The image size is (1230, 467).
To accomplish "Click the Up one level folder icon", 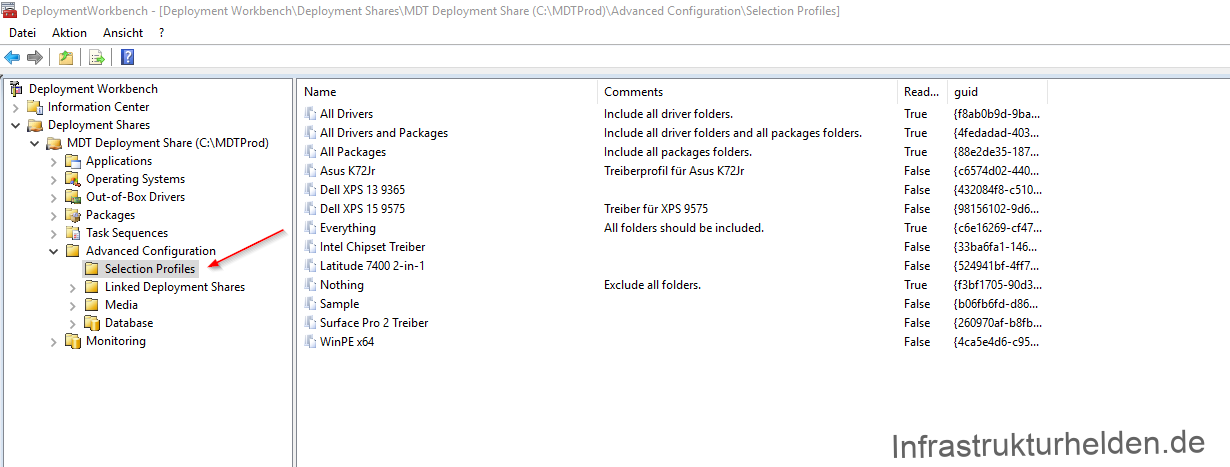I will coord(65,57).
